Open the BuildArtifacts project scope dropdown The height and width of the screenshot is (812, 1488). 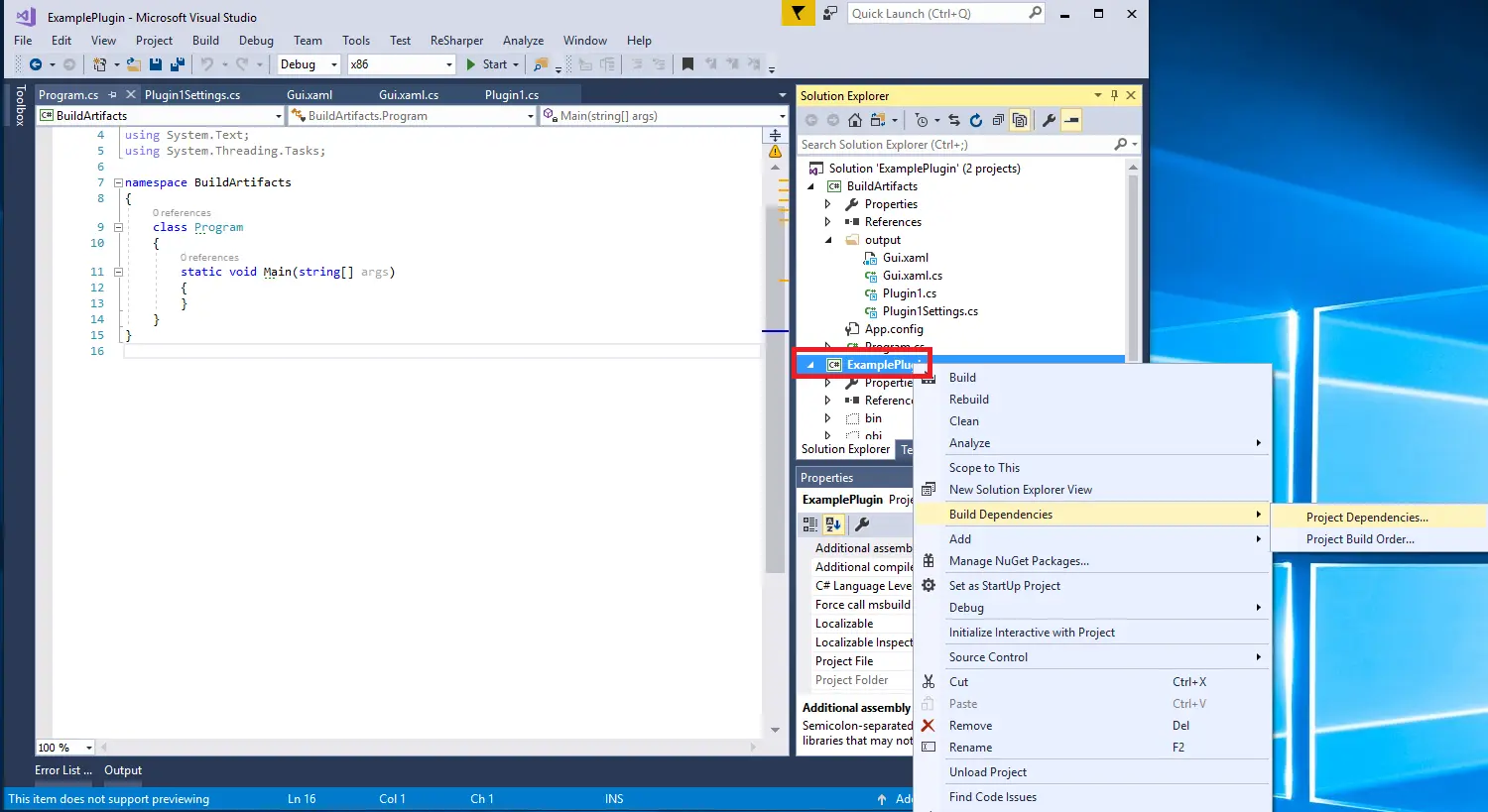[x=161, y=116]
